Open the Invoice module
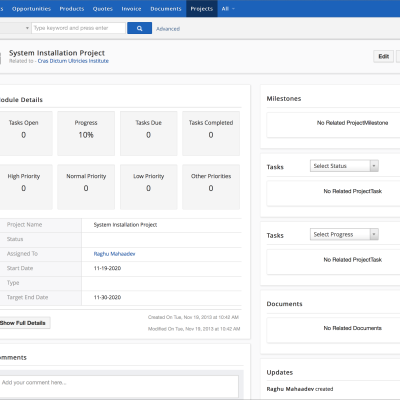Screen dimensions: 400x400 (x=131, y=9)
